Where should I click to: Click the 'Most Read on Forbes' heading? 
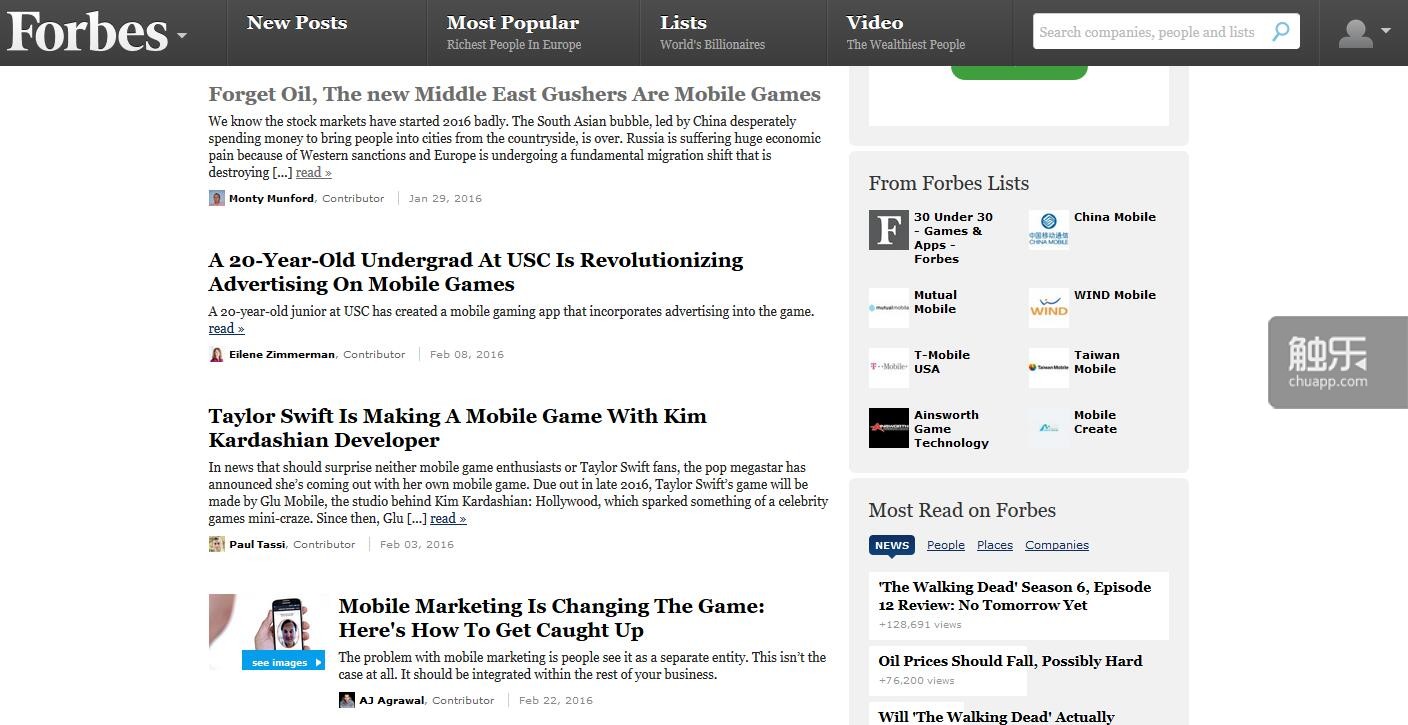962,510
